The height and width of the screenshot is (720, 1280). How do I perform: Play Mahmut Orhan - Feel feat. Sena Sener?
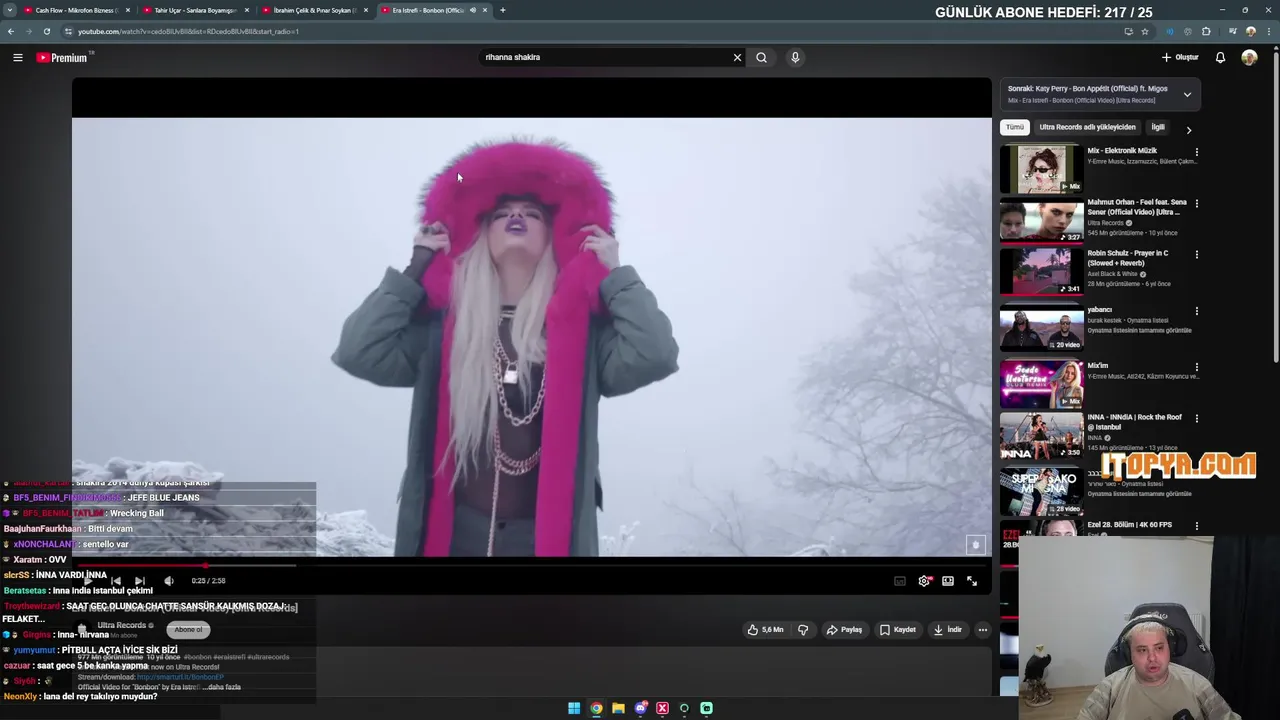click(1041, 220)
